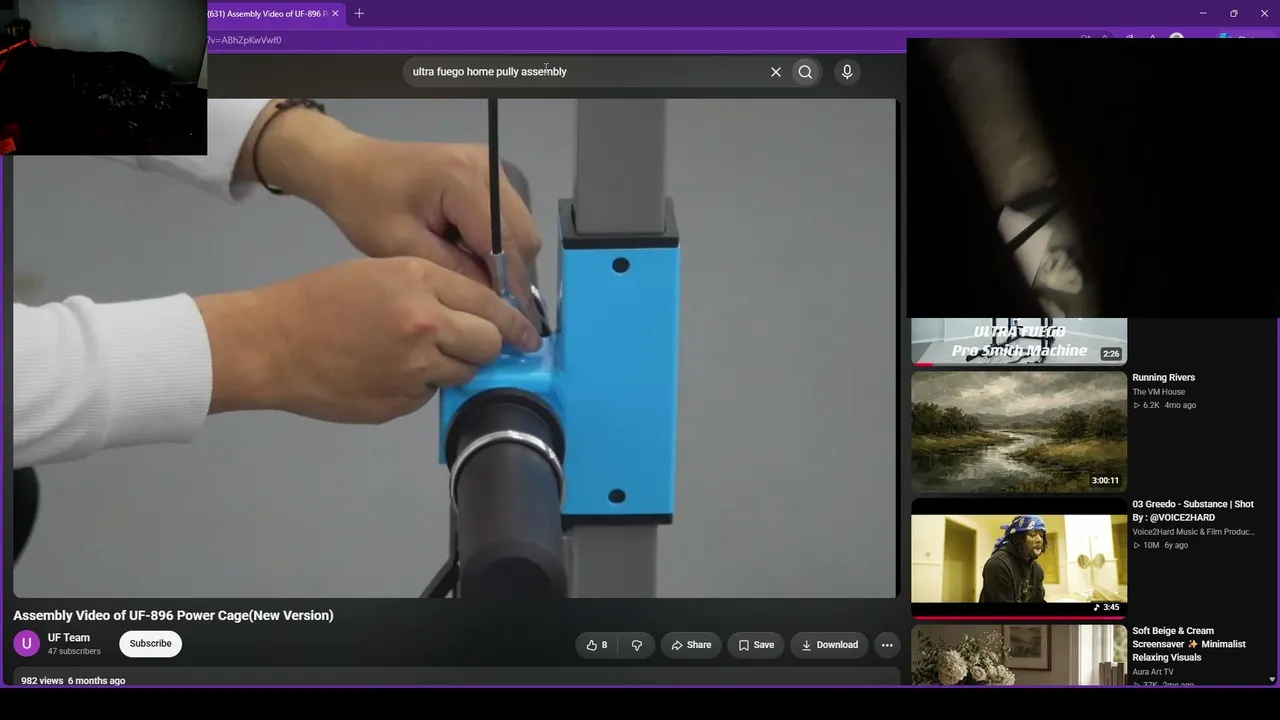Open the Ultra Fuego Pro Smith Machine thumbnail

pos(1019,341)
